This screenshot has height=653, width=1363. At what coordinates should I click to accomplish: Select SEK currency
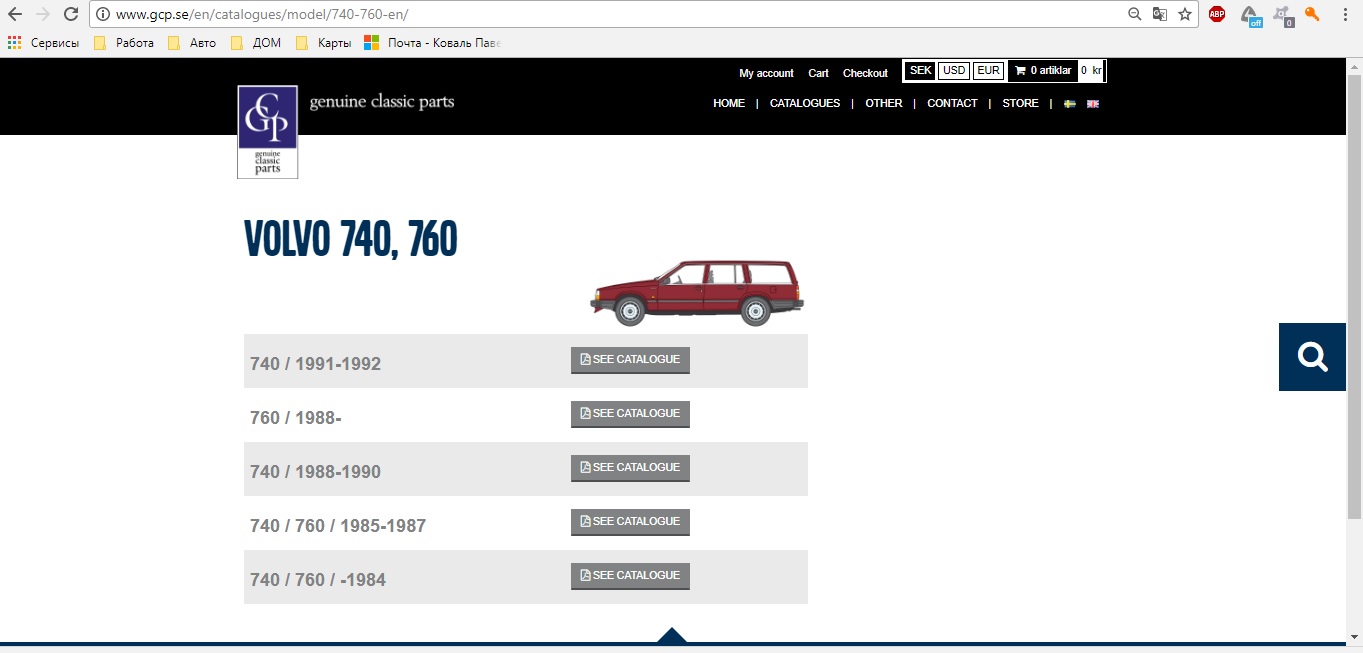pos(921,71)
